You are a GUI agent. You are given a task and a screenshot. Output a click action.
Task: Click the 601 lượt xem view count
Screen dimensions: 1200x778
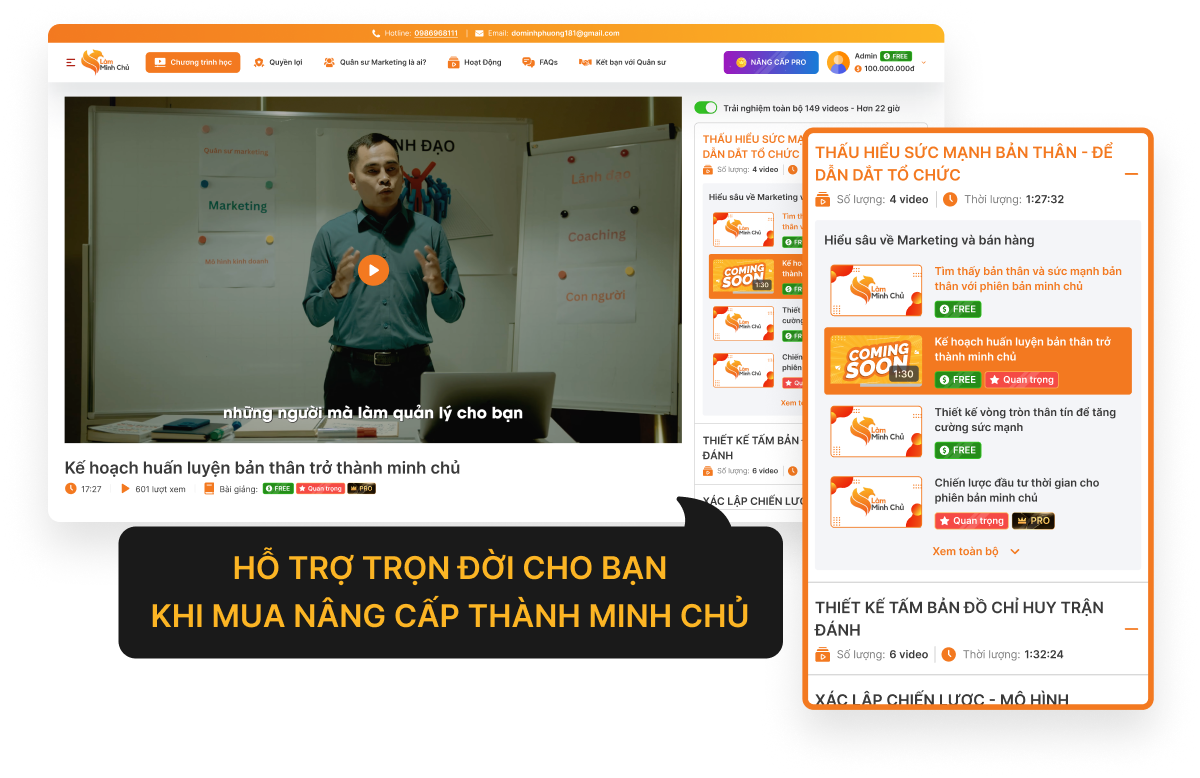161,489
